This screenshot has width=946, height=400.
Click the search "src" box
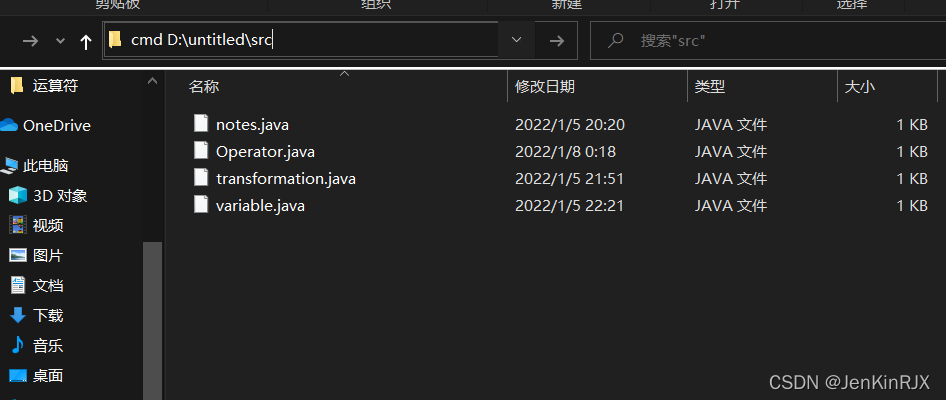click(x=767, y=40)
